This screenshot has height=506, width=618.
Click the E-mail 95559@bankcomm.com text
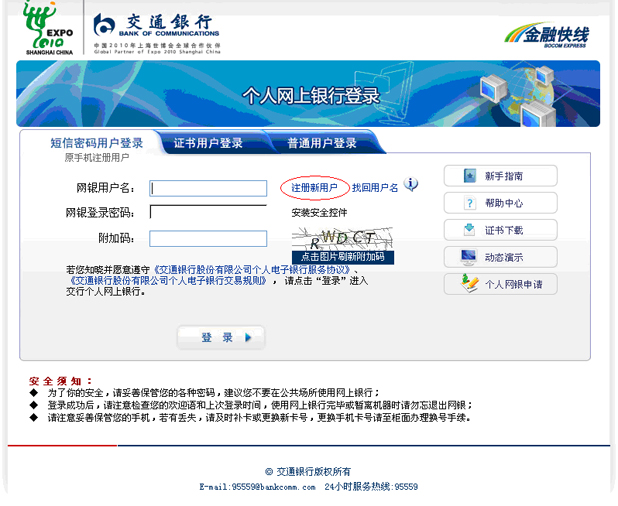[257, 487]
